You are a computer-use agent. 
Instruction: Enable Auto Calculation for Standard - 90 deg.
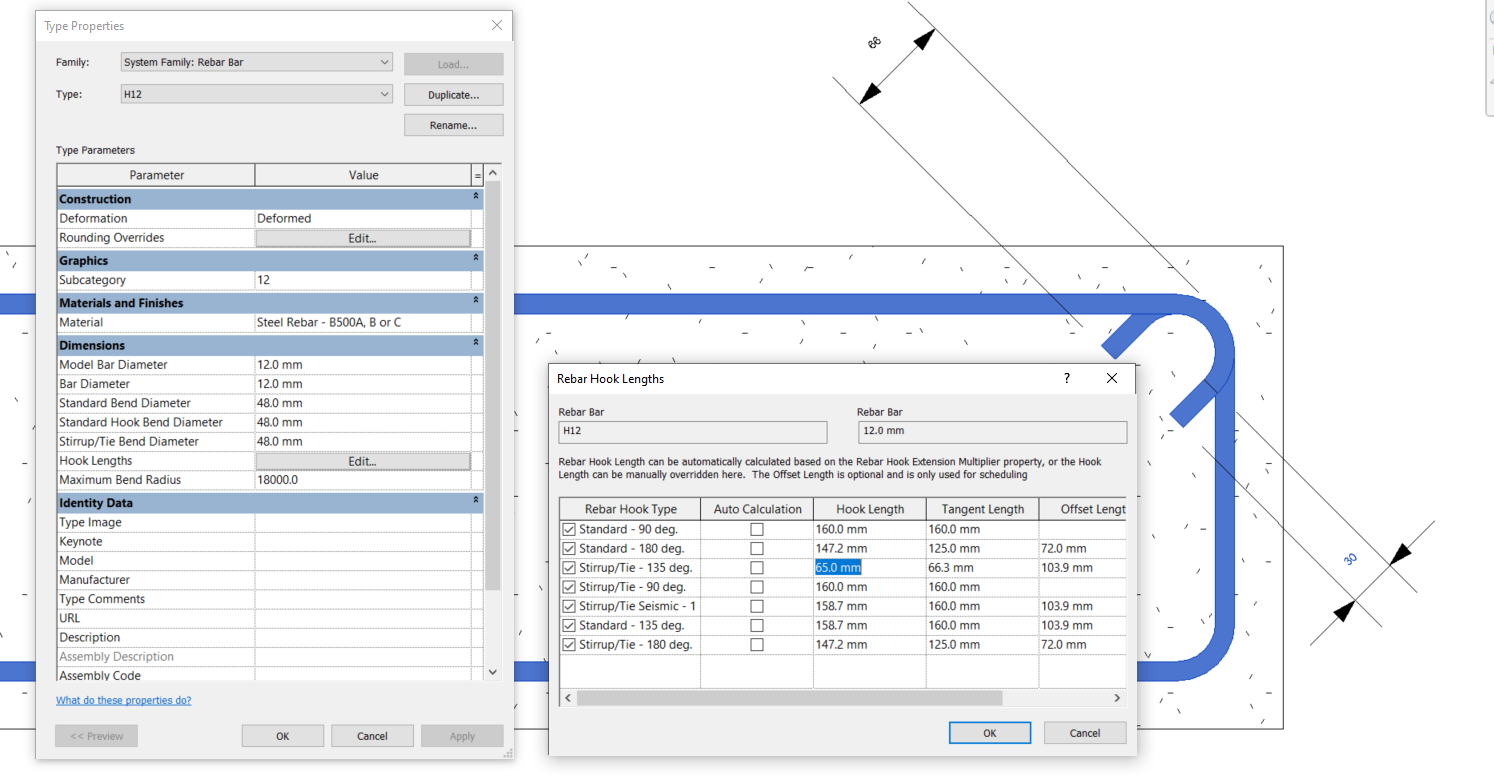tap(757, 529)
